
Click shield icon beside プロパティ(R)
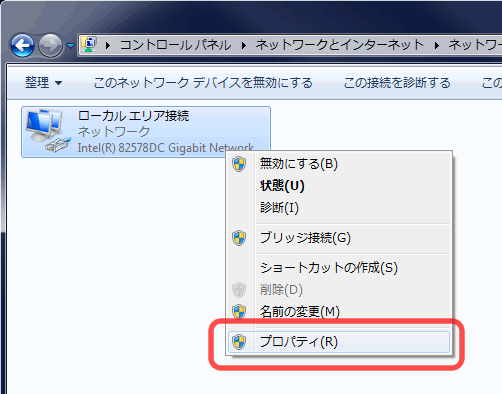coord(239,342)
